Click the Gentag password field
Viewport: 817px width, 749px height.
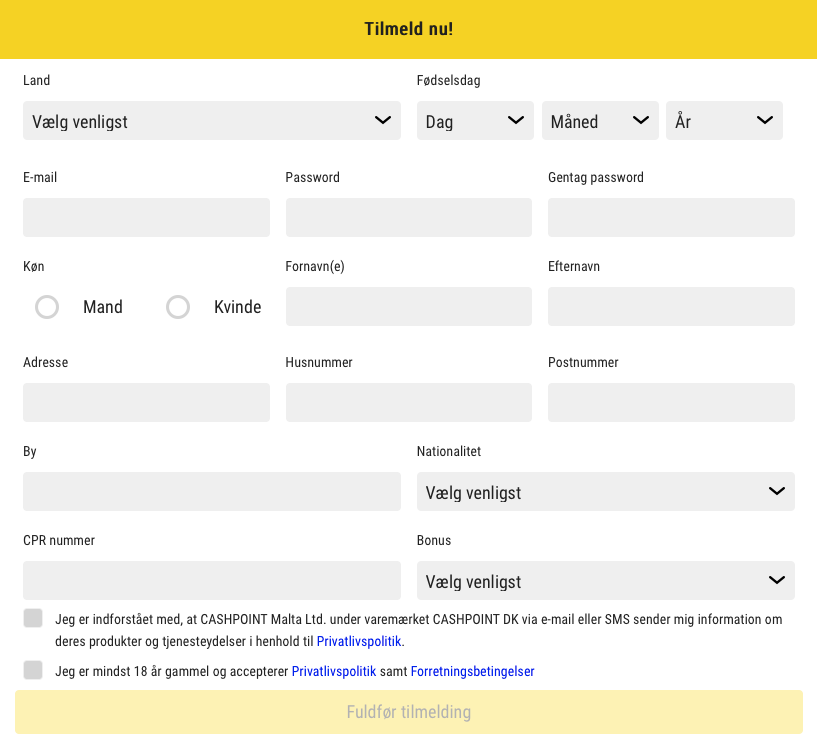(x=671, y=218)
